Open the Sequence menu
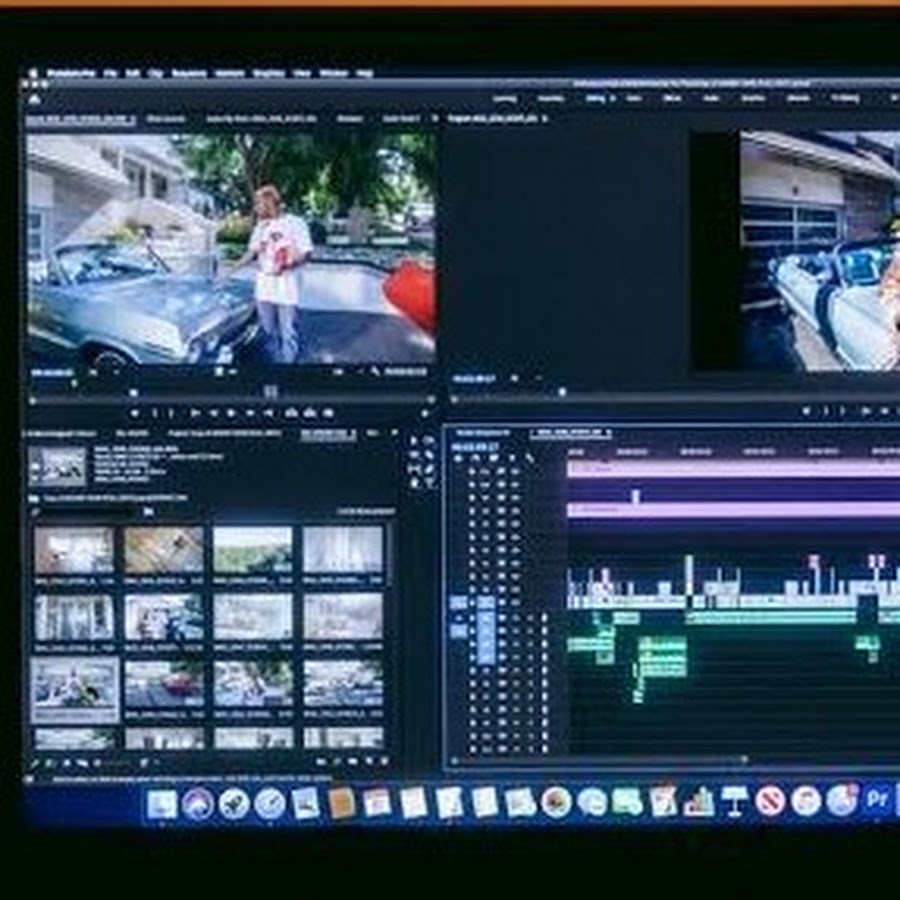Screen dimensions: 900x900 pyautogui.click(x=189, y=73)
